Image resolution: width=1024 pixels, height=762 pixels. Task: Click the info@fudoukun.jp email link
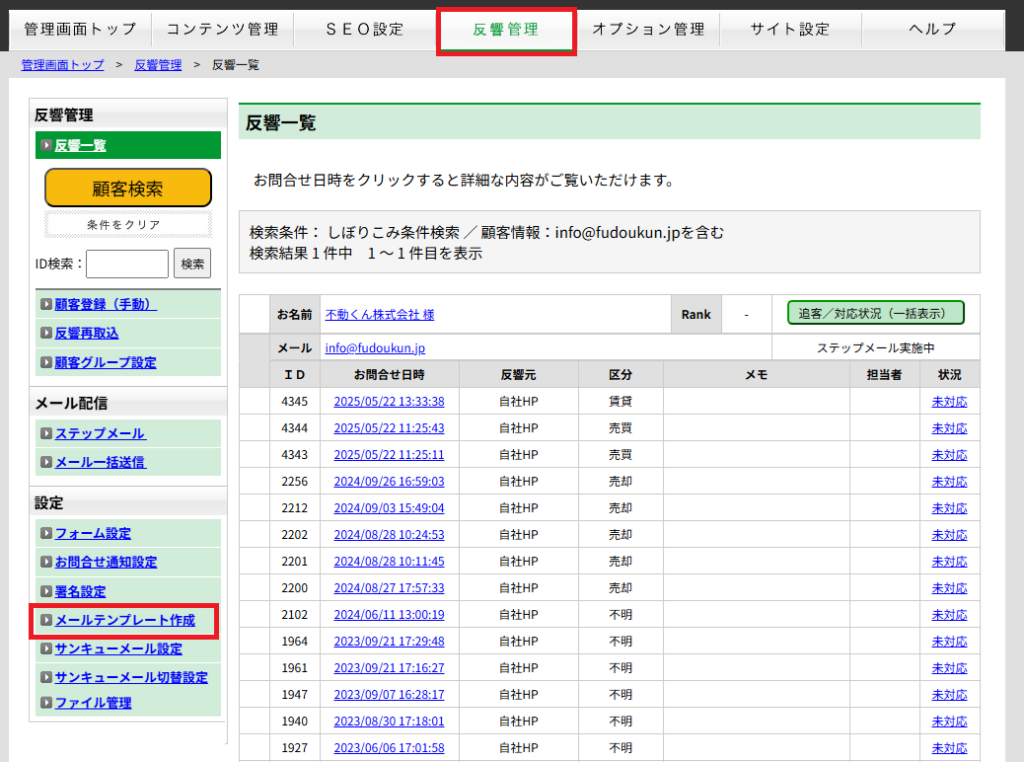375,348
